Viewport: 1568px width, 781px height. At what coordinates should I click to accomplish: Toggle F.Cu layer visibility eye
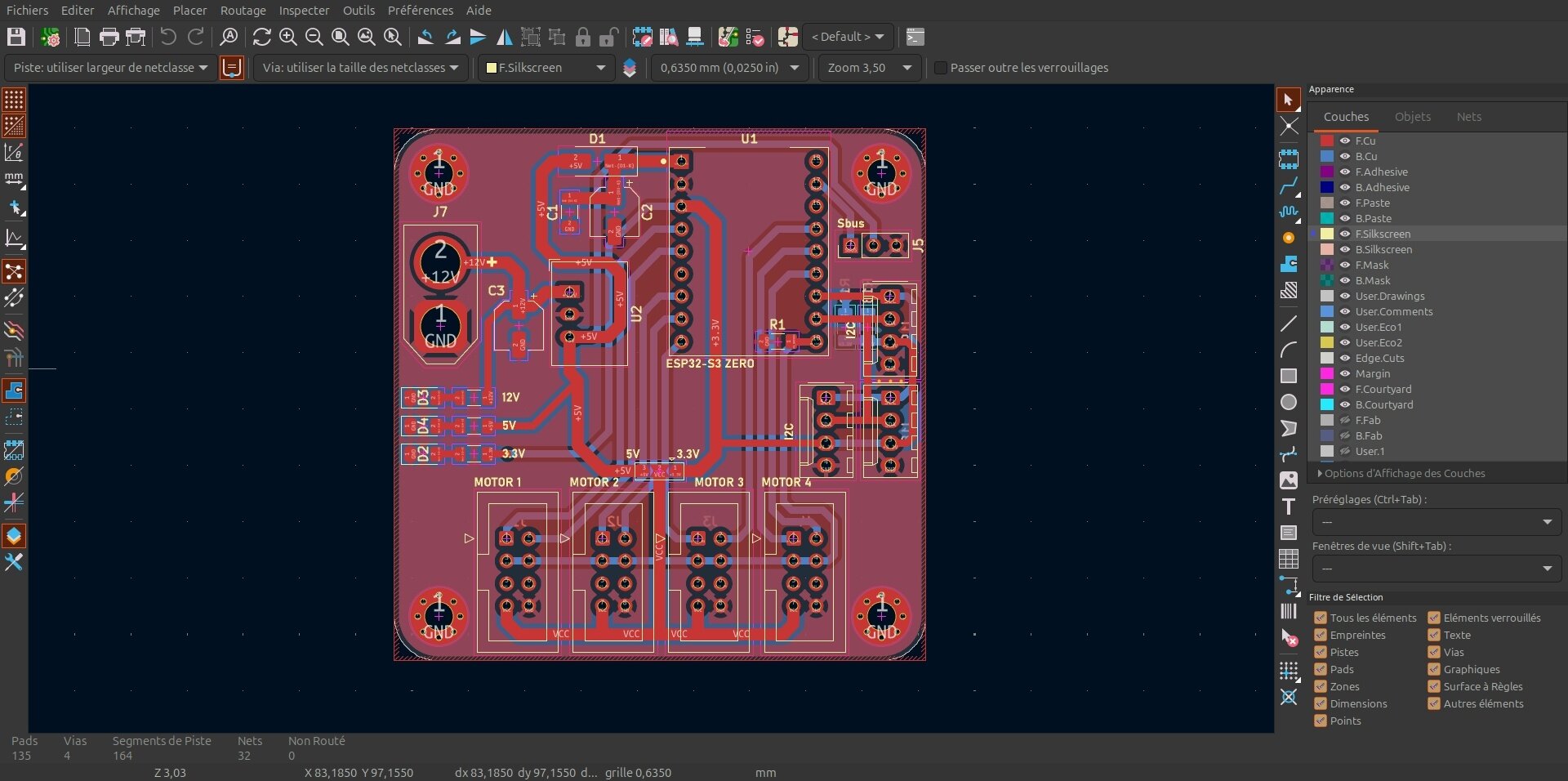coord(1344,141)
